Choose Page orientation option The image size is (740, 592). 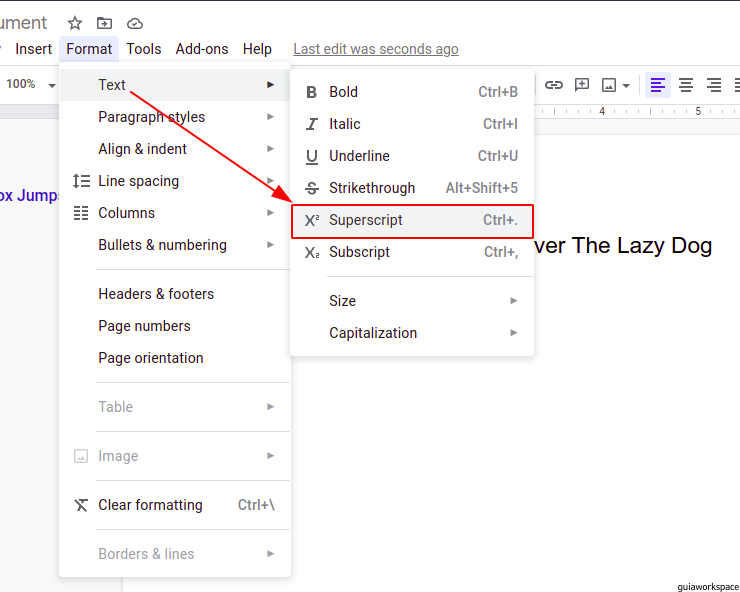point(175,358)
